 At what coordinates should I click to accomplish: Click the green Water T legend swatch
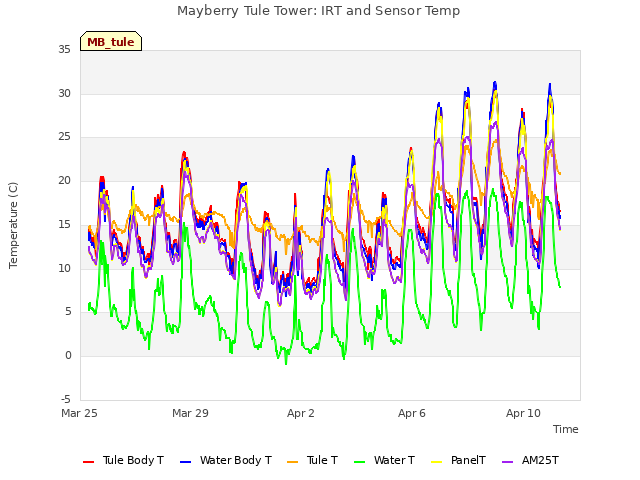click(360, 462)
